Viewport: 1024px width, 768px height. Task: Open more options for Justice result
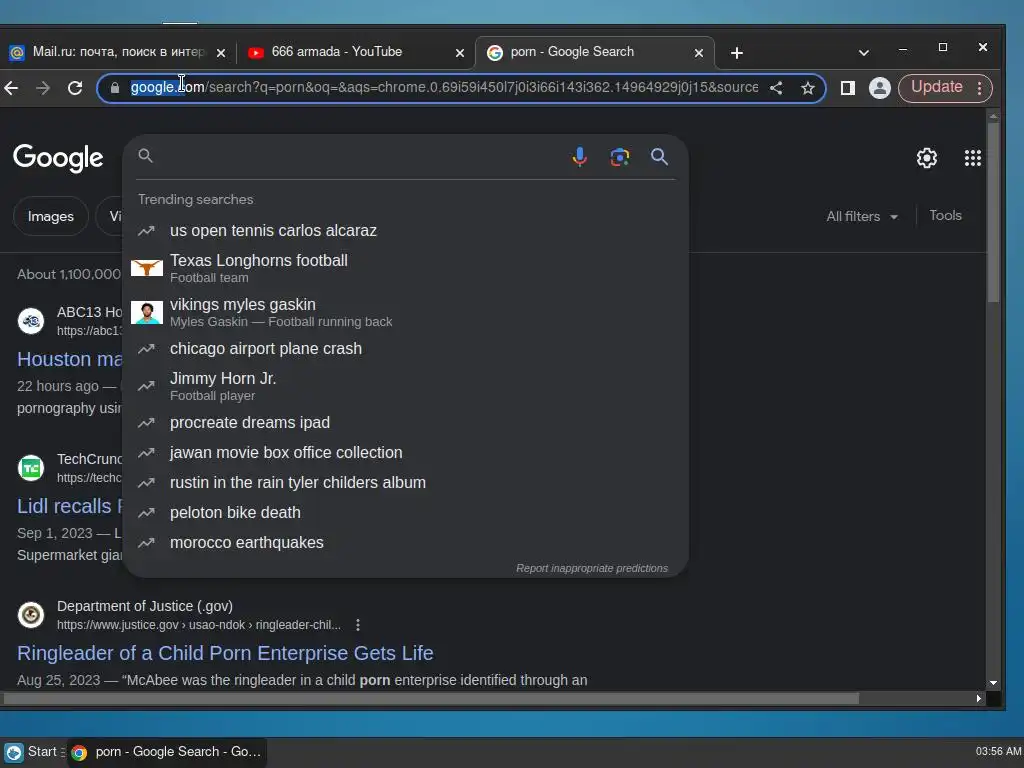click(358, 625)
